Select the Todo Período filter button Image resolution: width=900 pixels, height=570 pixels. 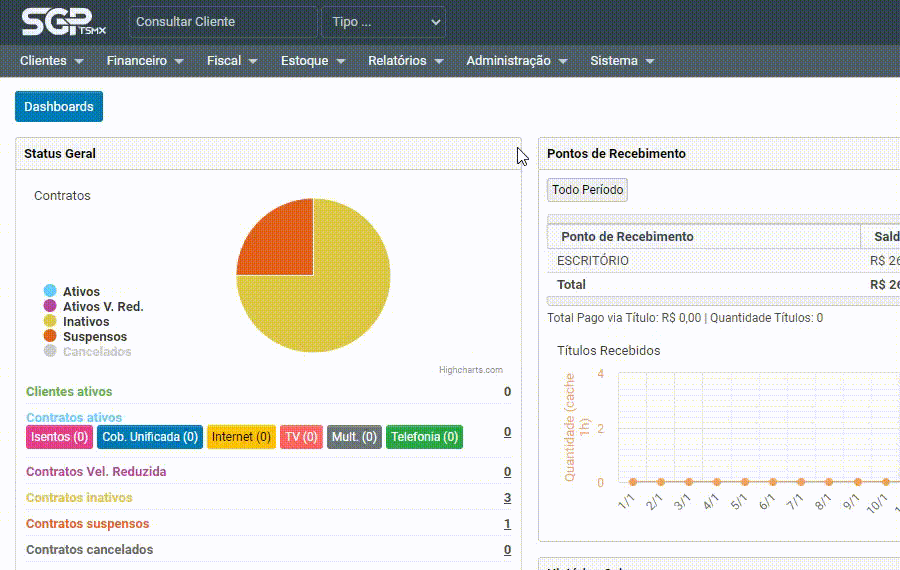[x=587, y=190]
